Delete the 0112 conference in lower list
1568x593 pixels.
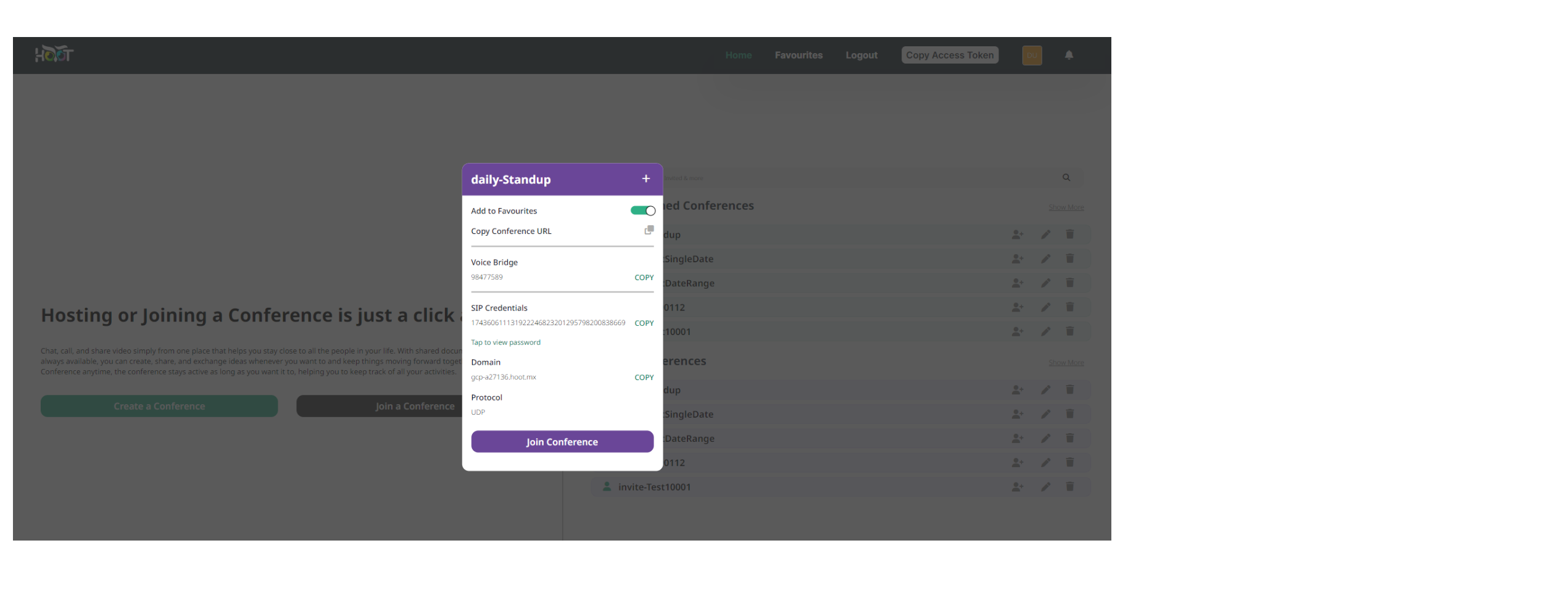tap(1070, 462)
